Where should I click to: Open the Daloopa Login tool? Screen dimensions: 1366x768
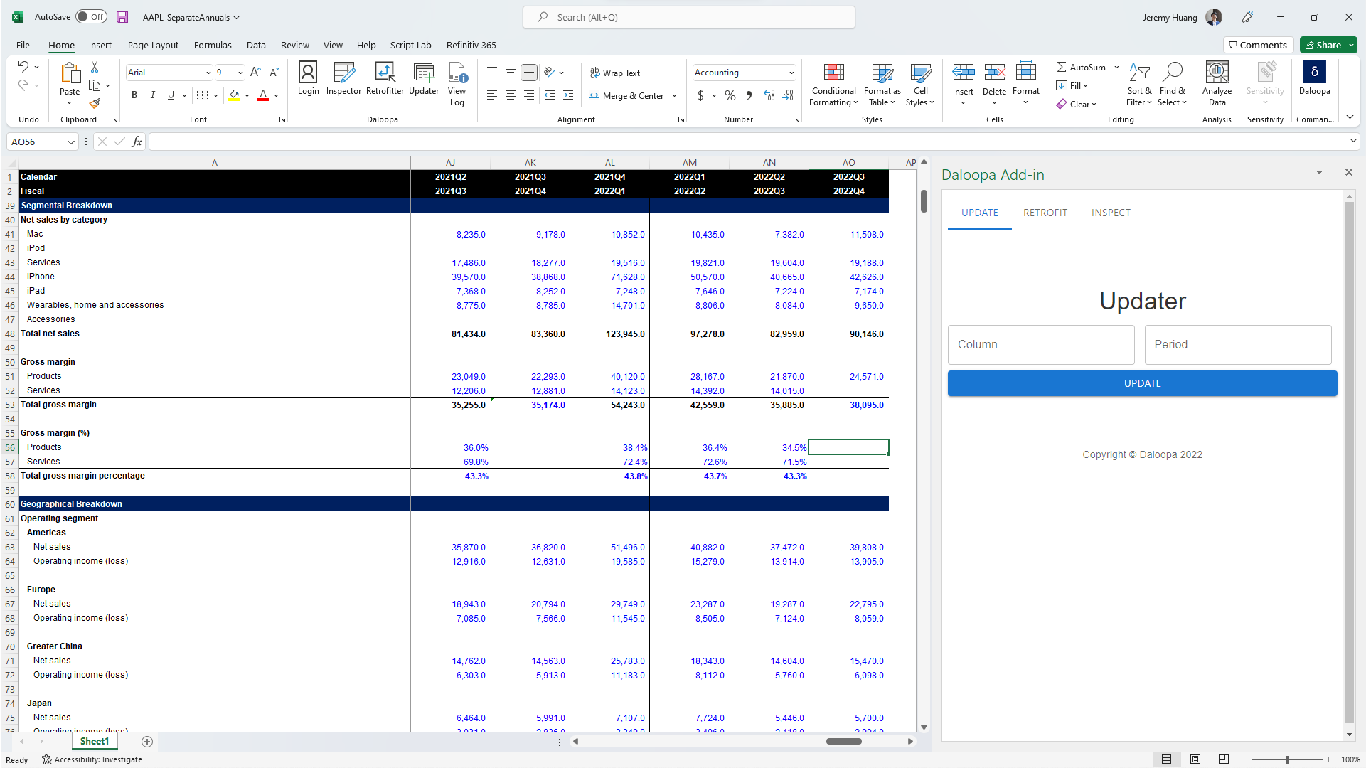(308, 79)
